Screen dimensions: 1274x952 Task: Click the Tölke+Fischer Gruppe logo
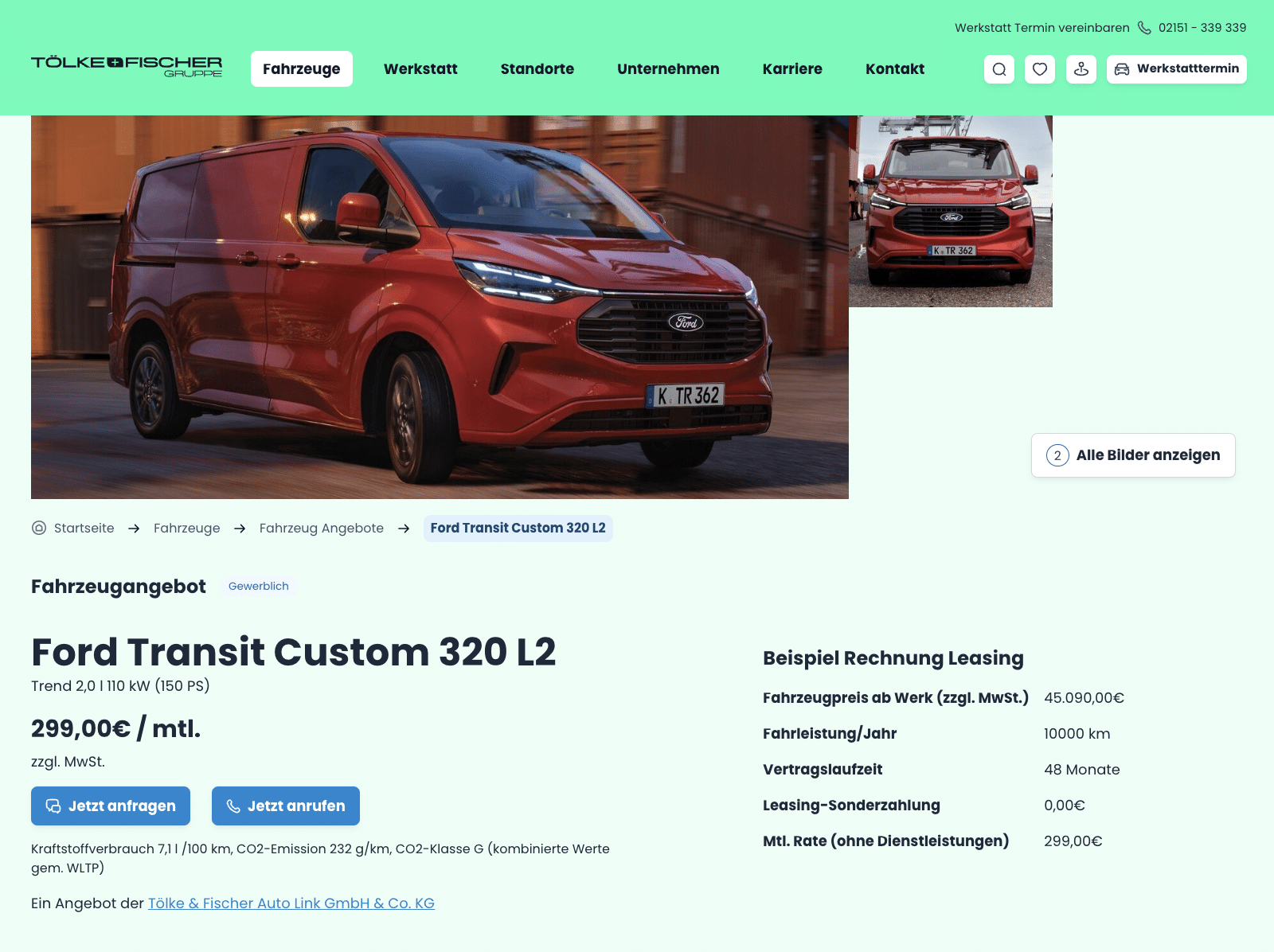click(x=127, y=67)
